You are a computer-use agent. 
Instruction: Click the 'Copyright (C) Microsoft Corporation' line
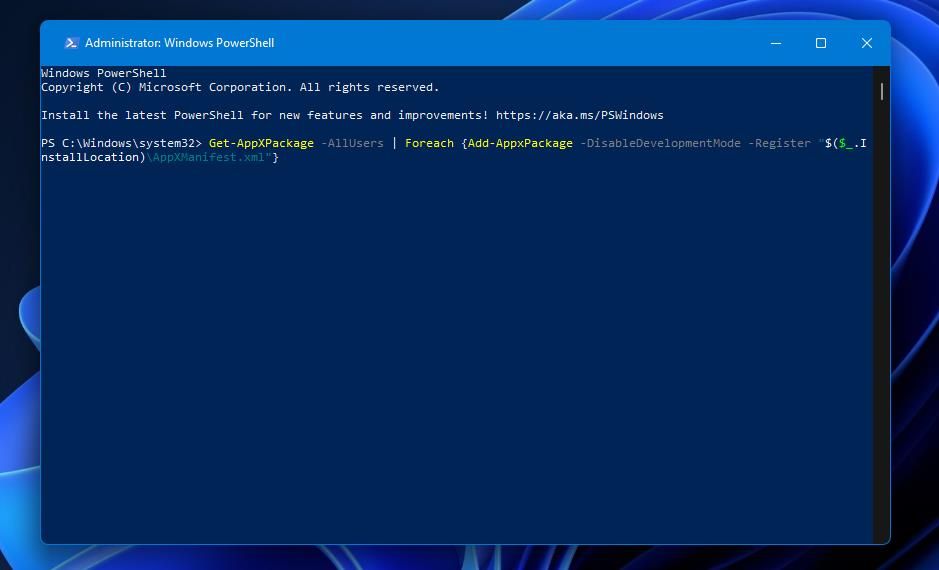240,87
